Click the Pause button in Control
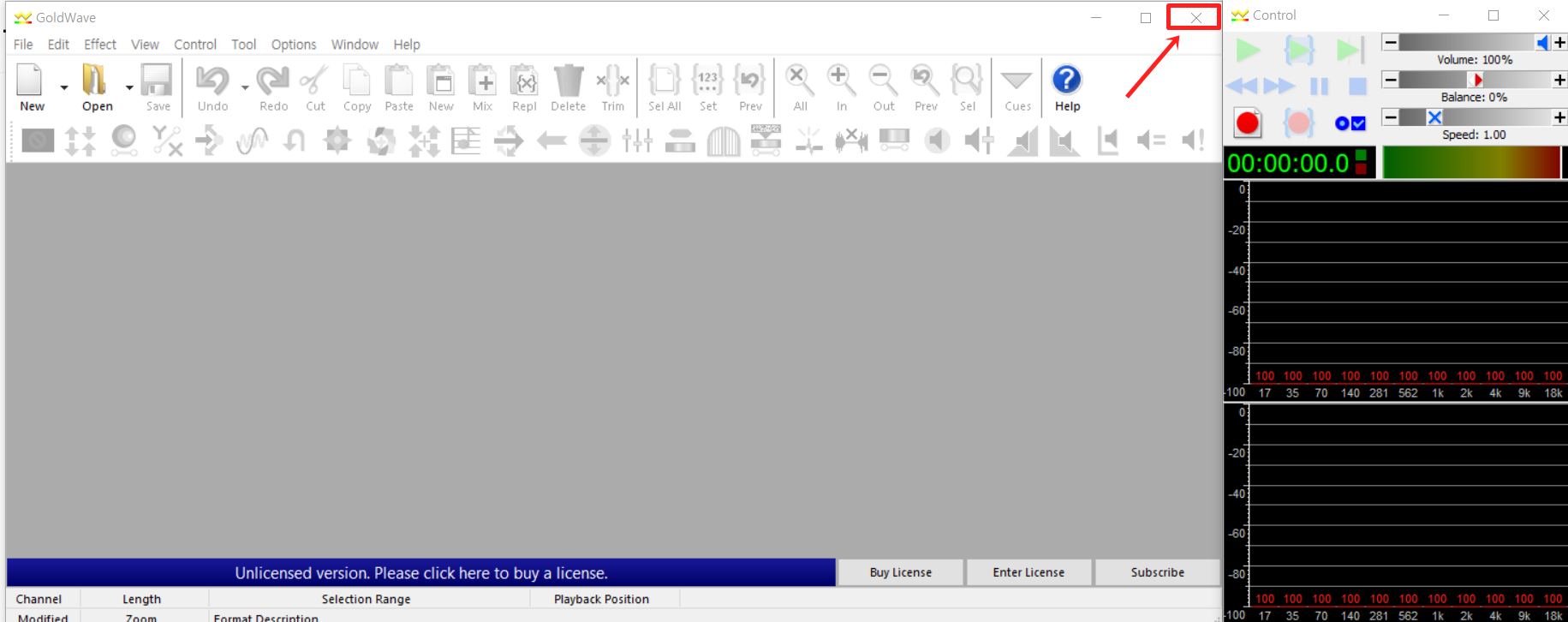Image resolution: width=1568 pixels, height=622 pixels. 1319,86
